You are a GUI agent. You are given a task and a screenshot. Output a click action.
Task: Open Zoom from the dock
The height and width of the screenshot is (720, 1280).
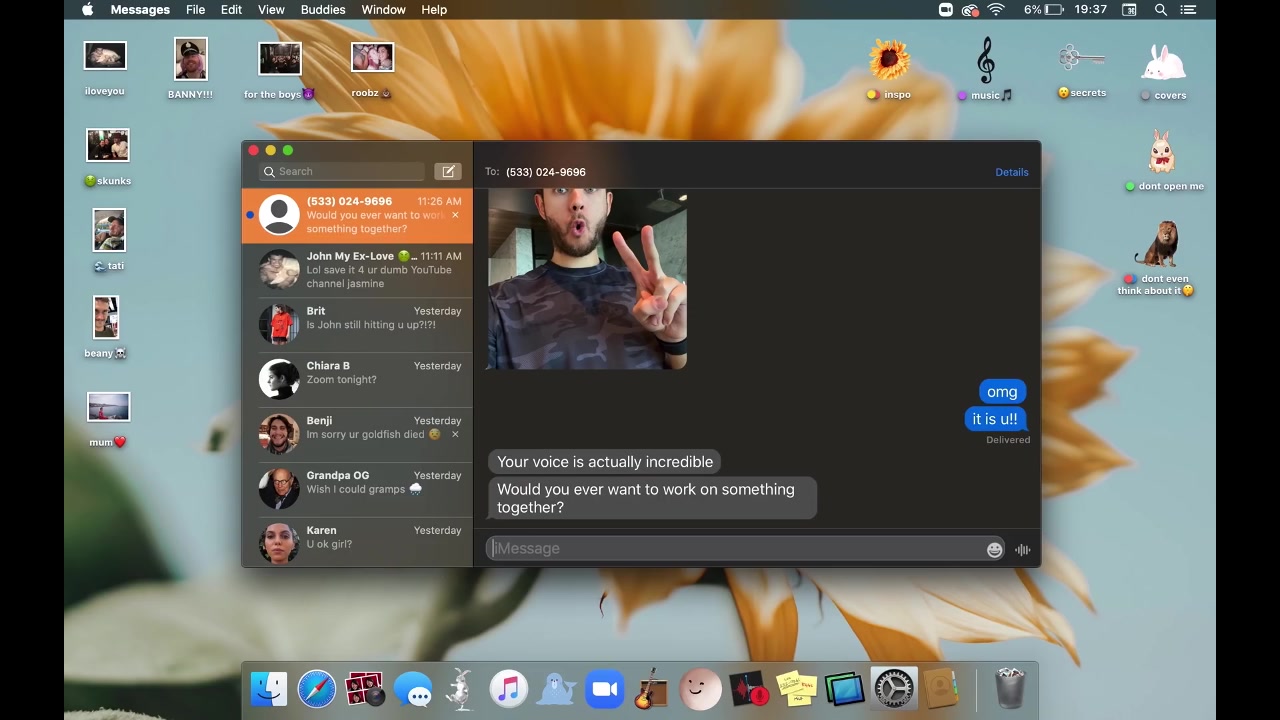pyautogui.click(x=603, y=689)
